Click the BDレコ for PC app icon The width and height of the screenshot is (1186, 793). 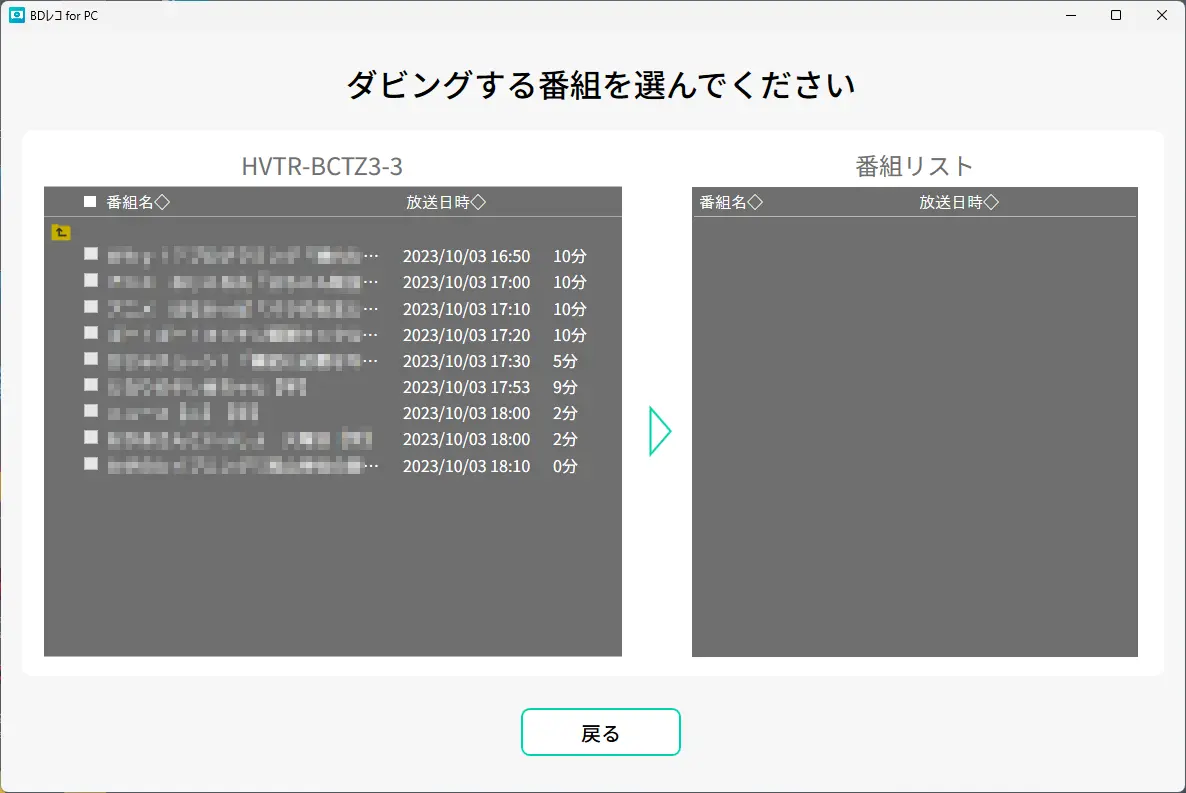(16, 15)
